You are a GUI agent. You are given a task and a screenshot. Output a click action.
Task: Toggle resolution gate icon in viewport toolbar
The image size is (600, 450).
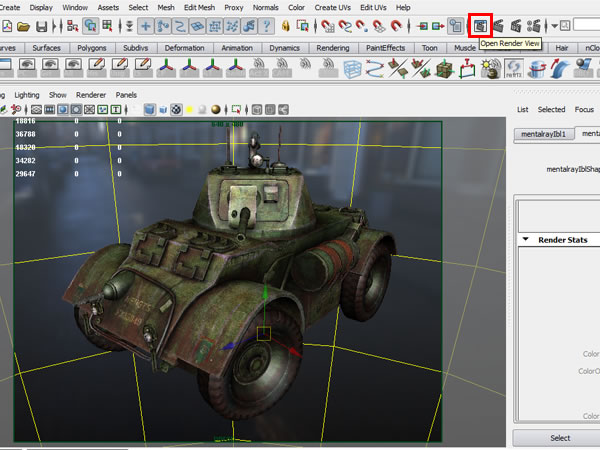[x=63, y=110]
